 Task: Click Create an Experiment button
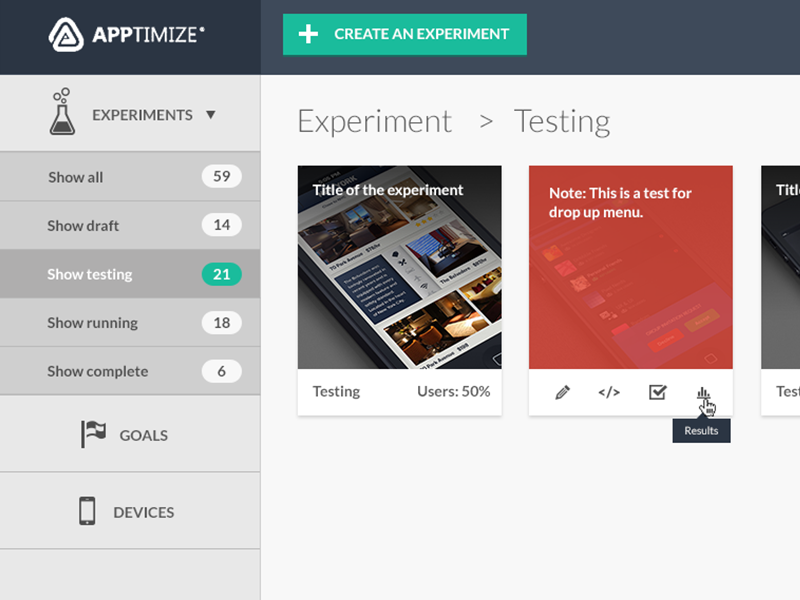pyautogui.click(x=405, y=34)
